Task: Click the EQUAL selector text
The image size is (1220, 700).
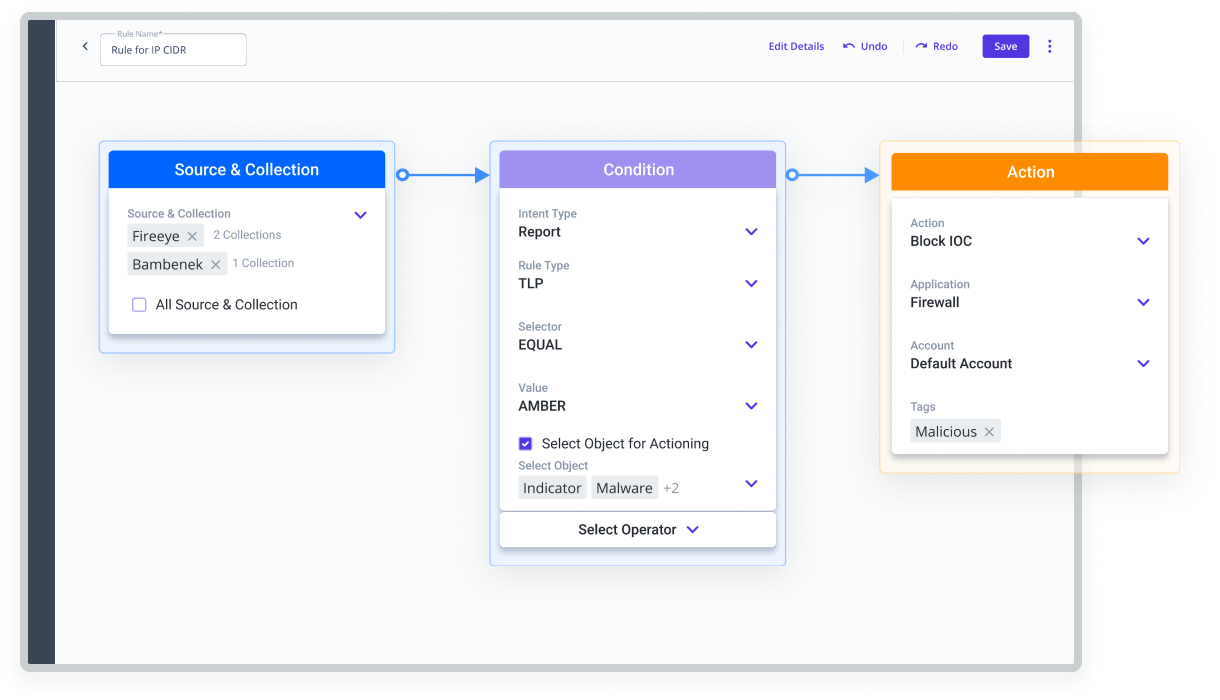Action: pos(540,345)
